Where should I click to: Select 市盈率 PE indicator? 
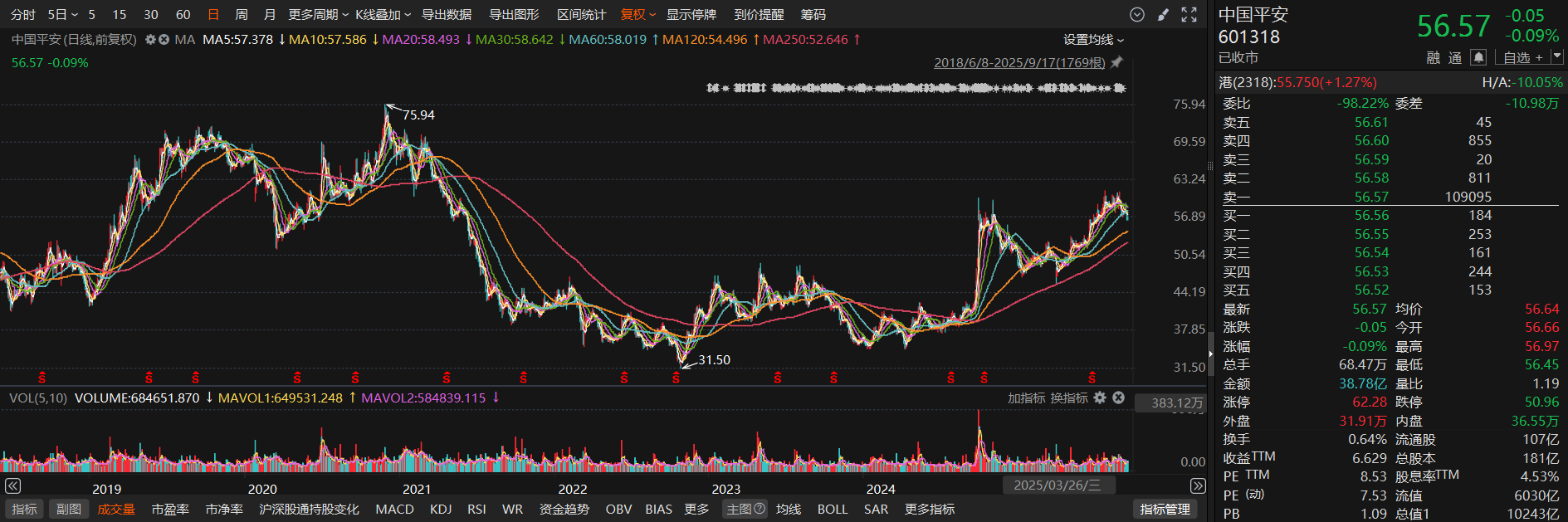pos(170,509)
